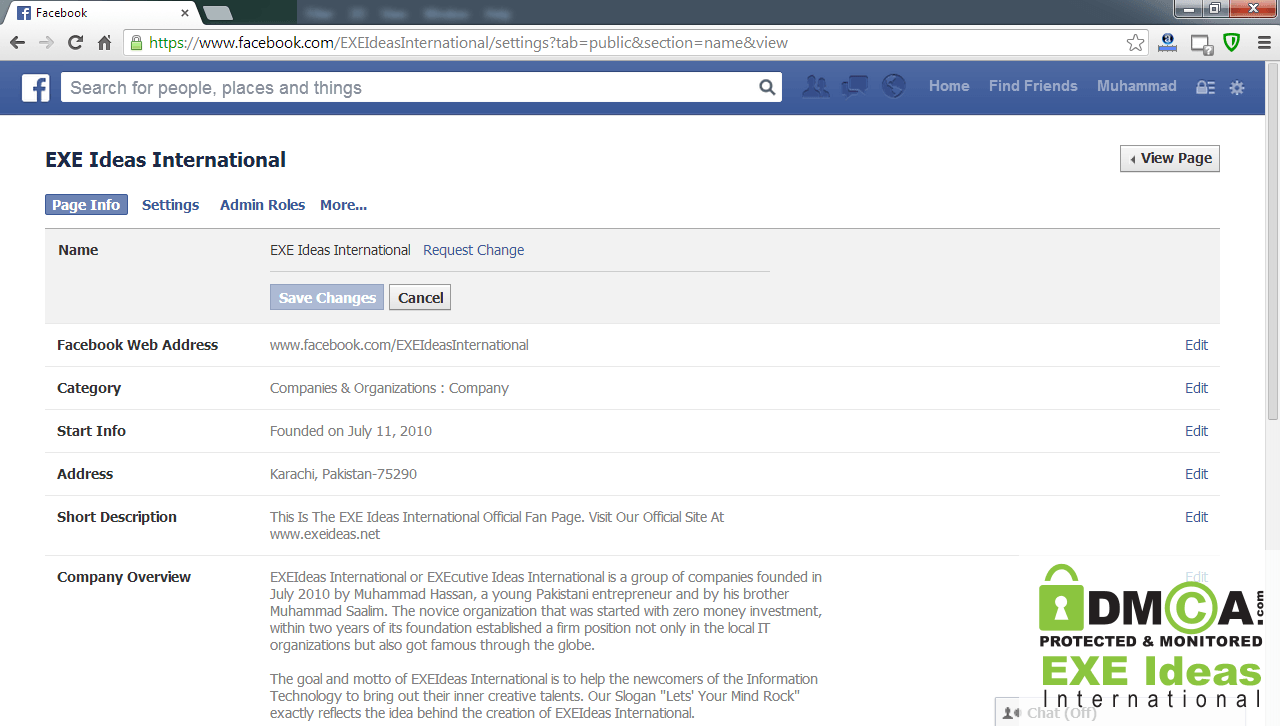Click the account settings gear icon
This screenshot has height=726, width=1280.
click(x=1237, y=88)
